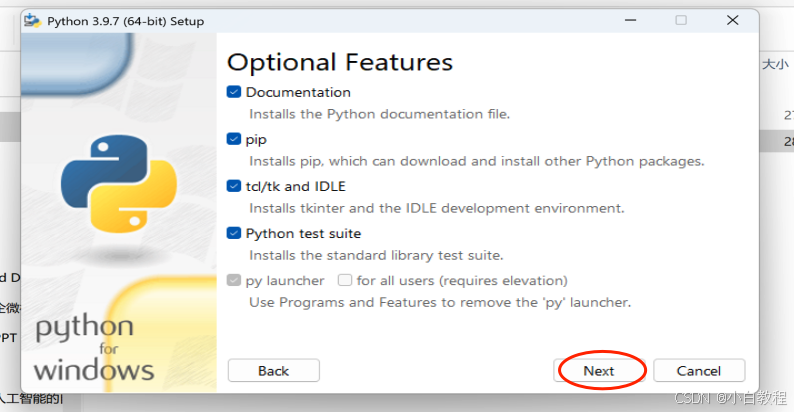The width and height of the screenshot is (794, 412).
Task: Click 'Installs the standard library test suite.'
Action: (376, 256)
